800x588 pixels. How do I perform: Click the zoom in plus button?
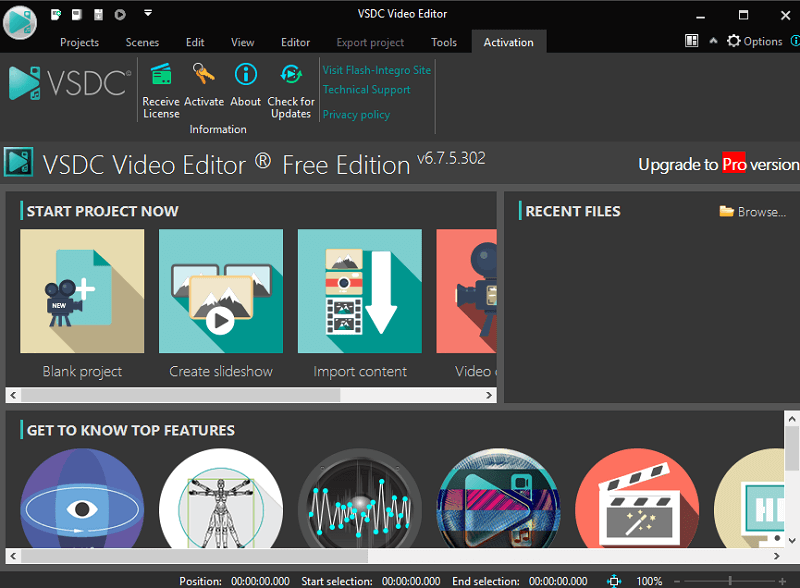pos(782,581)
